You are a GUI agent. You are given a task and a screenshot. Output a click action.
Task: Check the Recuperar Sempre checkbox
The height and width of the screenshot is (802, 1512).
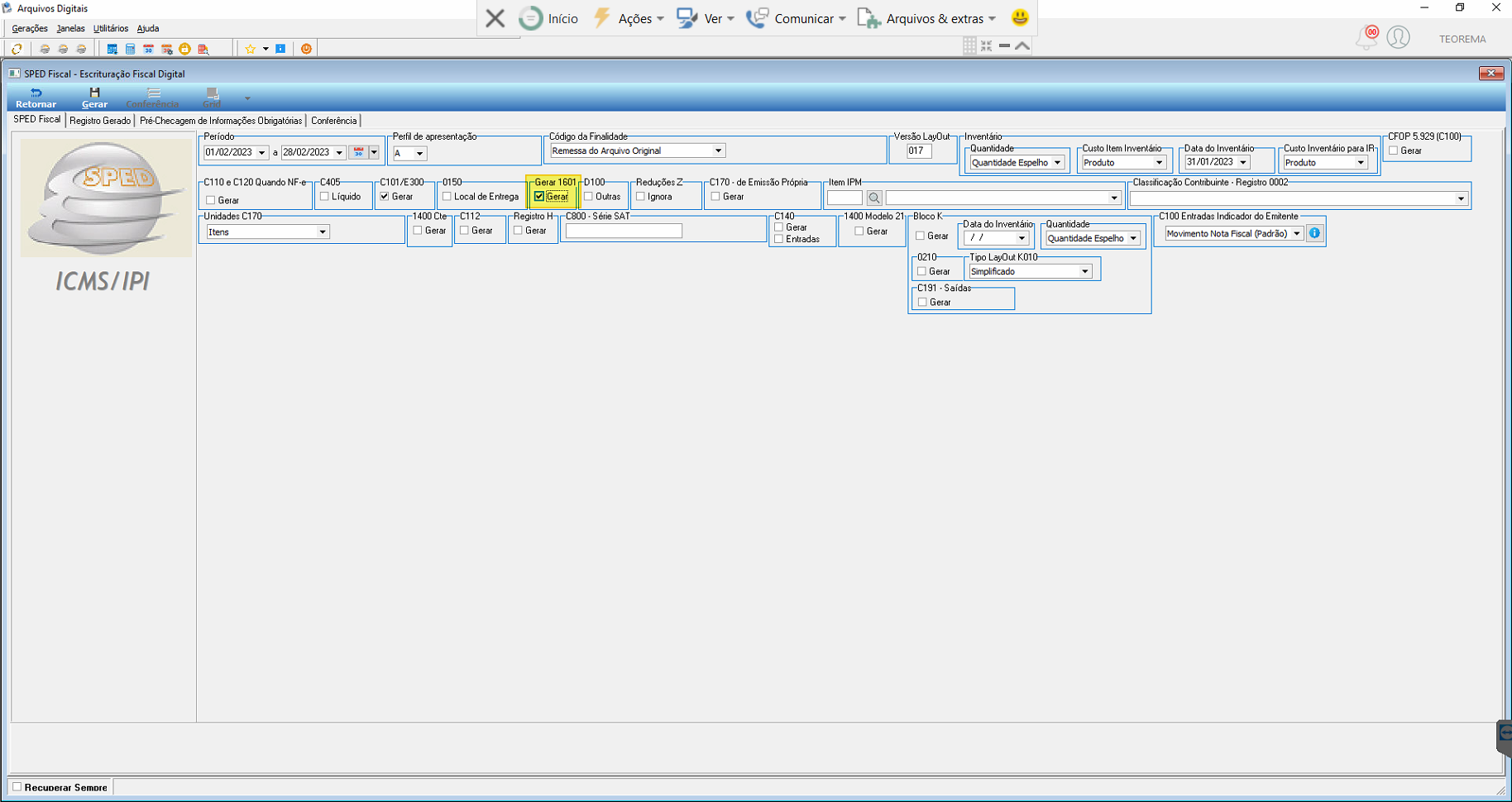coord(17,787)
